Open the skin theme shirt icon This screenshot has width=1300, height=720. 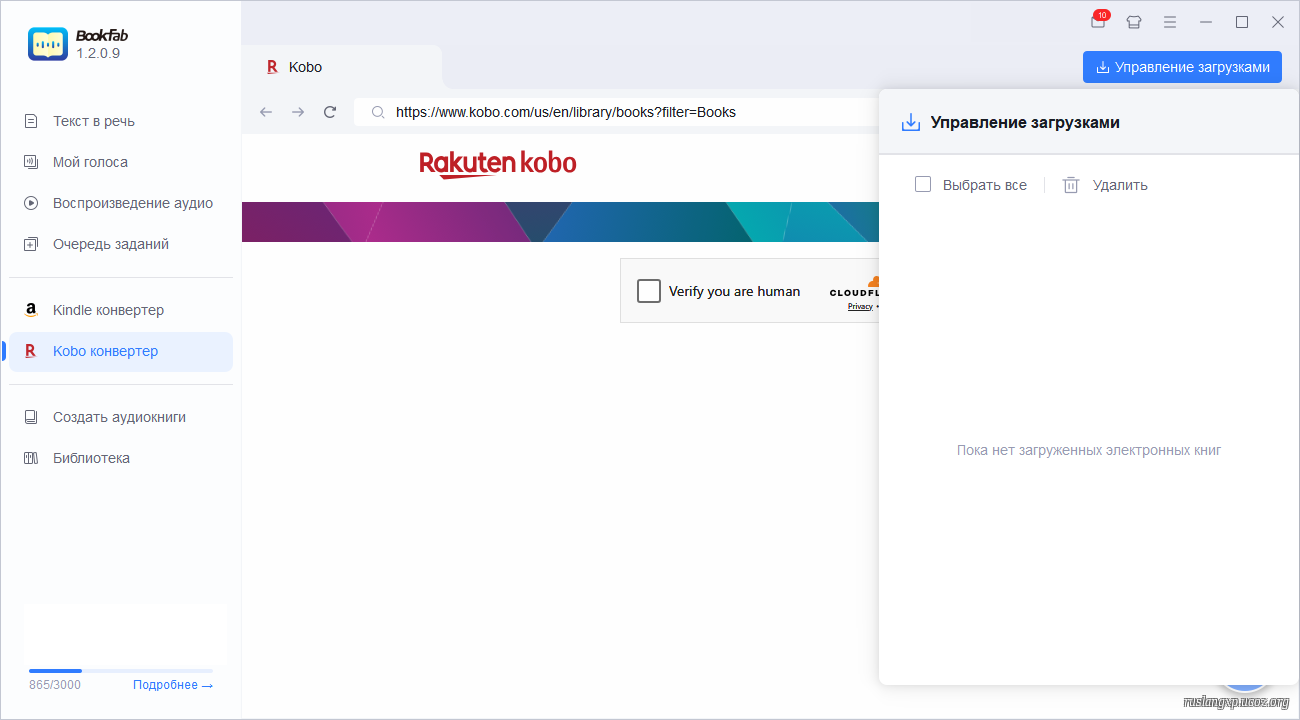(1133, 22)
